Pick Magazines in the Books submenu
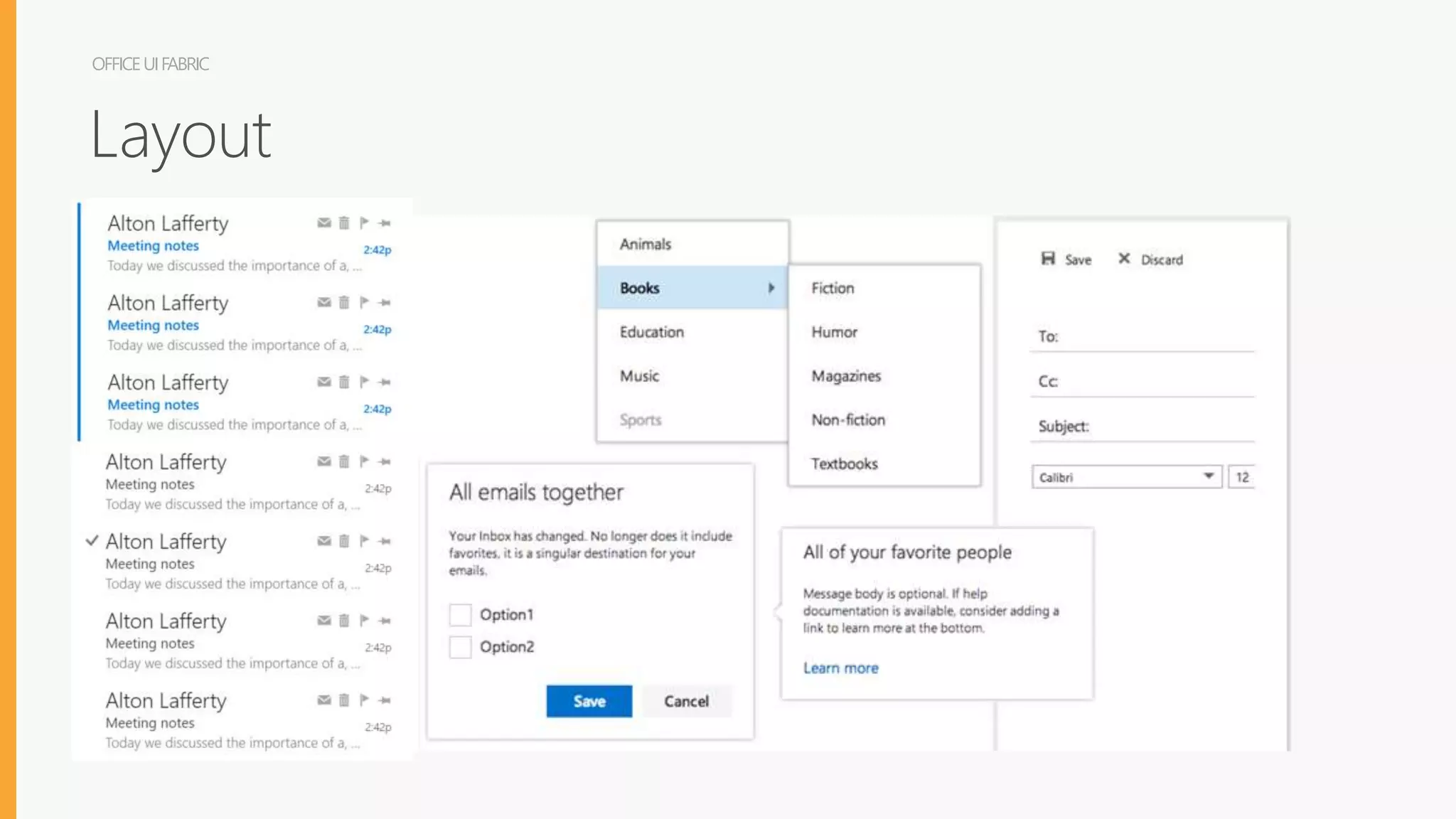Image resolution: width=1456 pixels, height=819 pixels. [884, 376]
